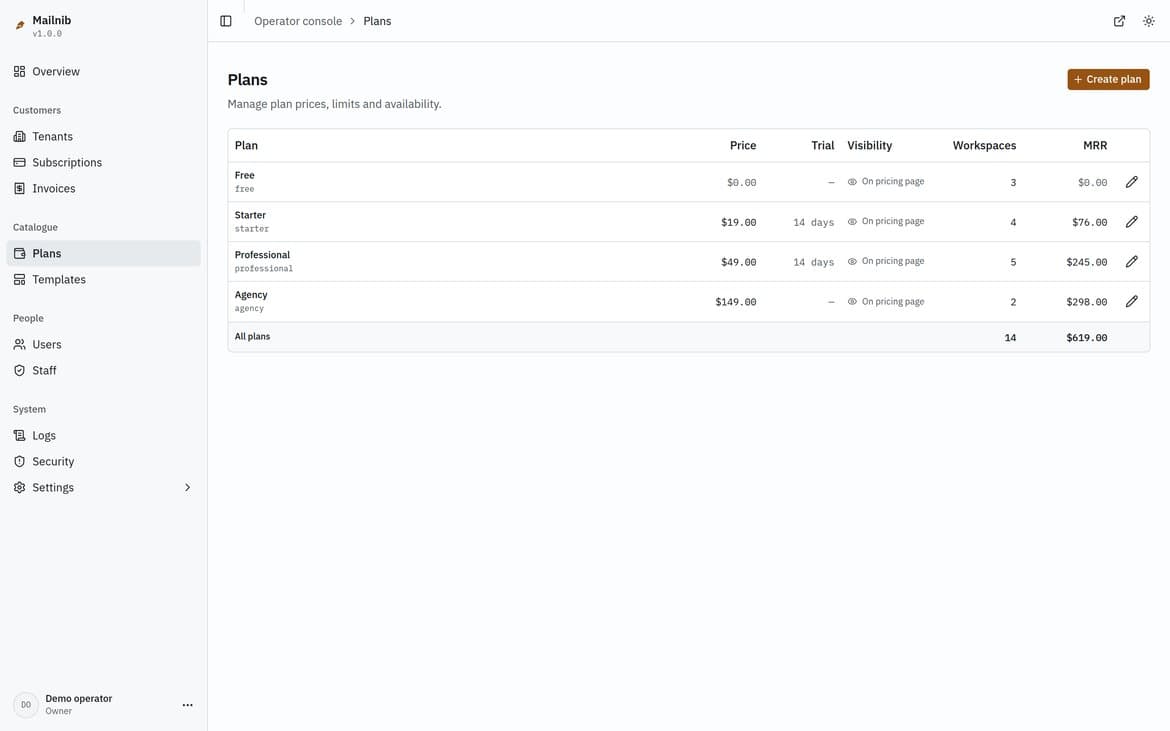Screen dimensions: 1170x731
Task: Open the Staff page
Action: [104, 371]
